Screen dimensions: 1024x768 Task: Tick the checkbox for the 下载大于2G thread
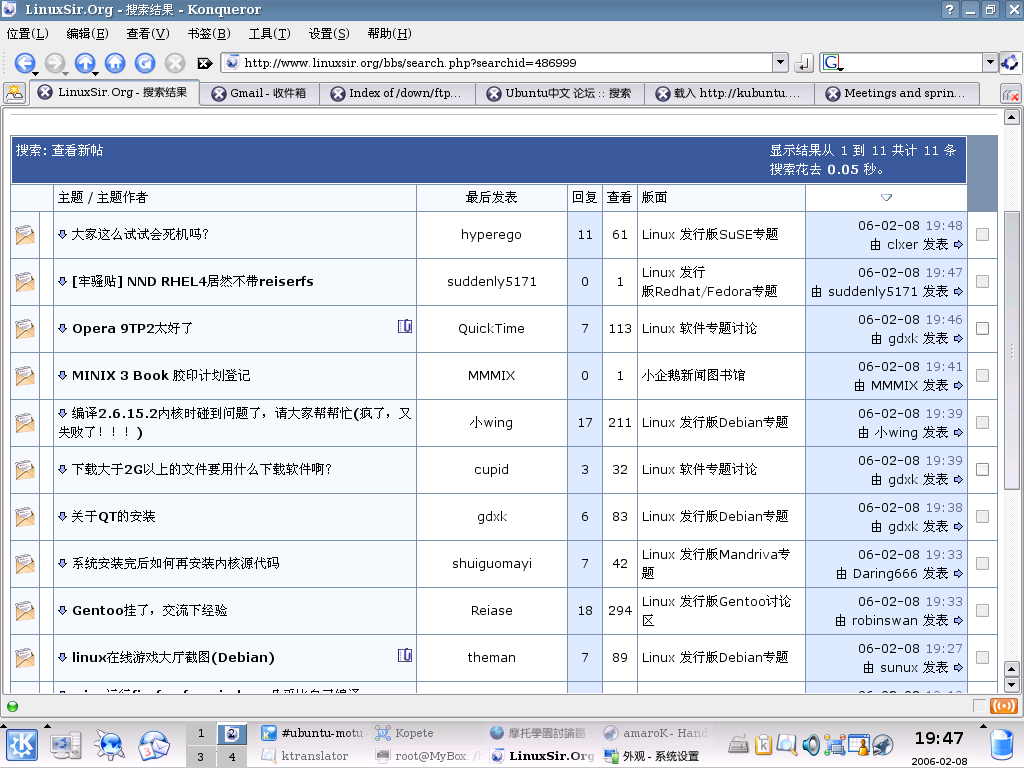tap(982, 470)
